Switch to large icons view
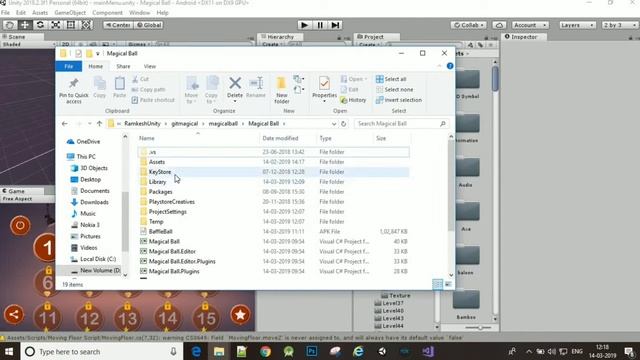 448,284
